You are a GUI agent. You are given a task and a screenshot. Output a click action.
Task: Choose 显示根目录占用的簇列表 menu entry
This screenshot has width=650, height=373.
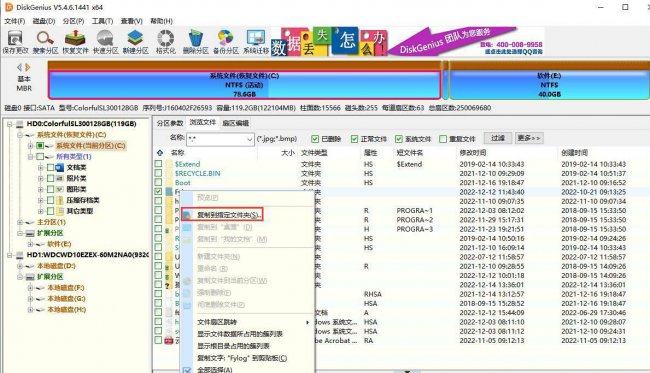tap(247, 346)
